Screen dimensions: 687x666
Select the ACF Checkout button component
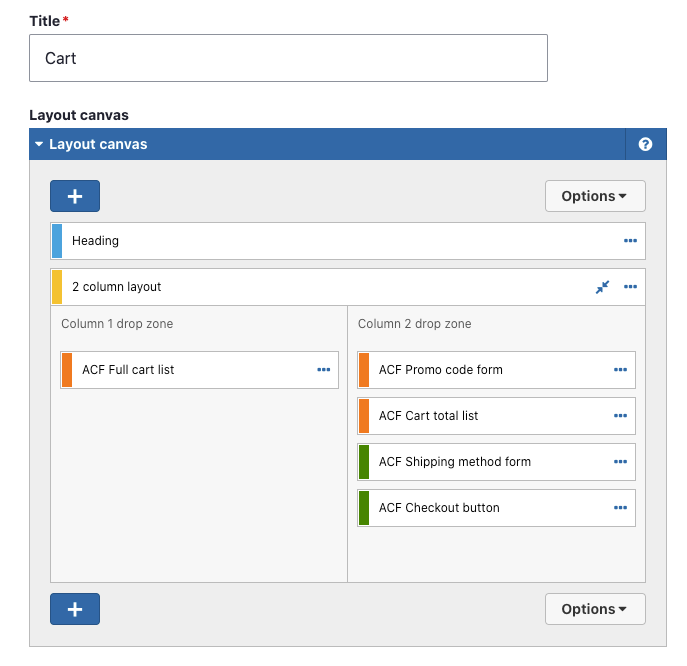[x=496, y=508]
